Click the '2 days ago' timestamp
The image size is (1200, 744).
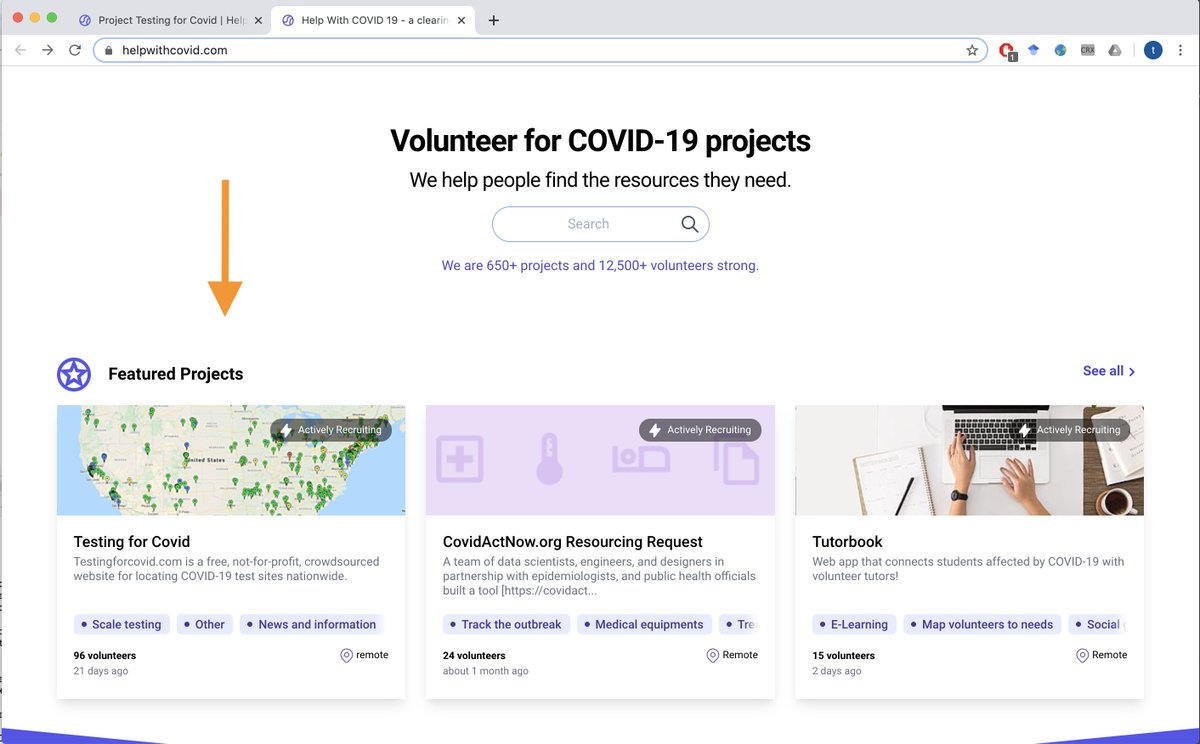837,671
